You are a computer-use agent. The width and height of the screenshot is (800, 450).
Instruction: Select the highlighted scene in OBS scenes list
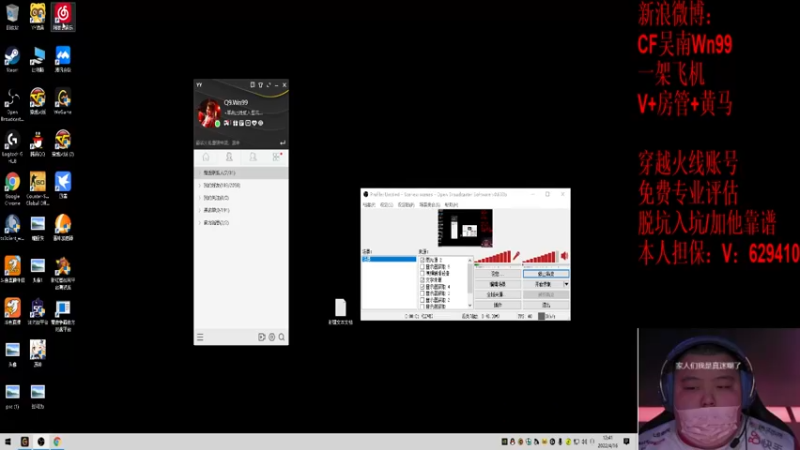tap(389, 259)
